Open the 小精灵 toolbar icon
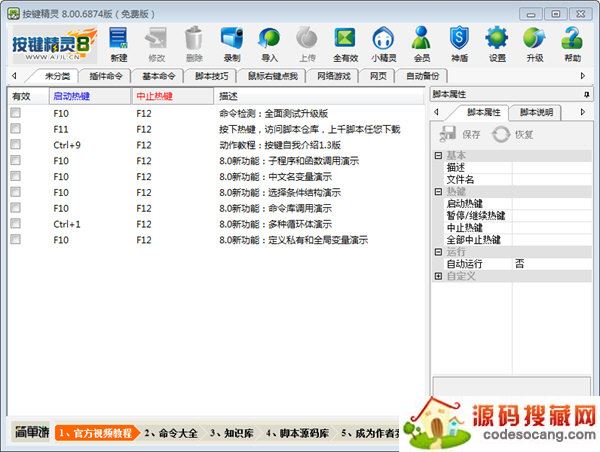The width and height of the screenshot is (600, 452). [383, 44]
